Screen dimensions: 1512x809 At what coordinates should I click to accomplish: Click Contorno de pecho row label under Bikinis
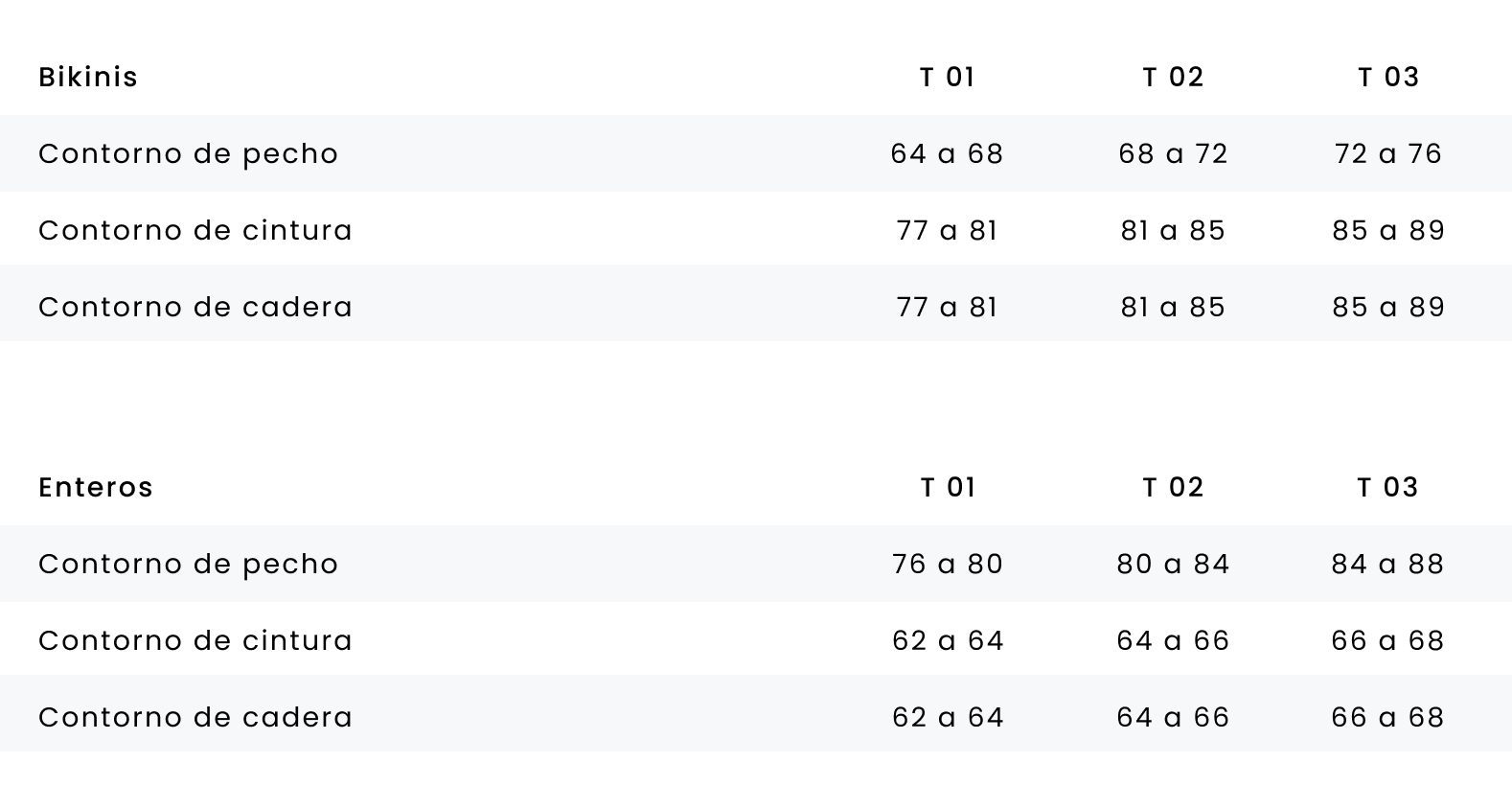point(189,153)
